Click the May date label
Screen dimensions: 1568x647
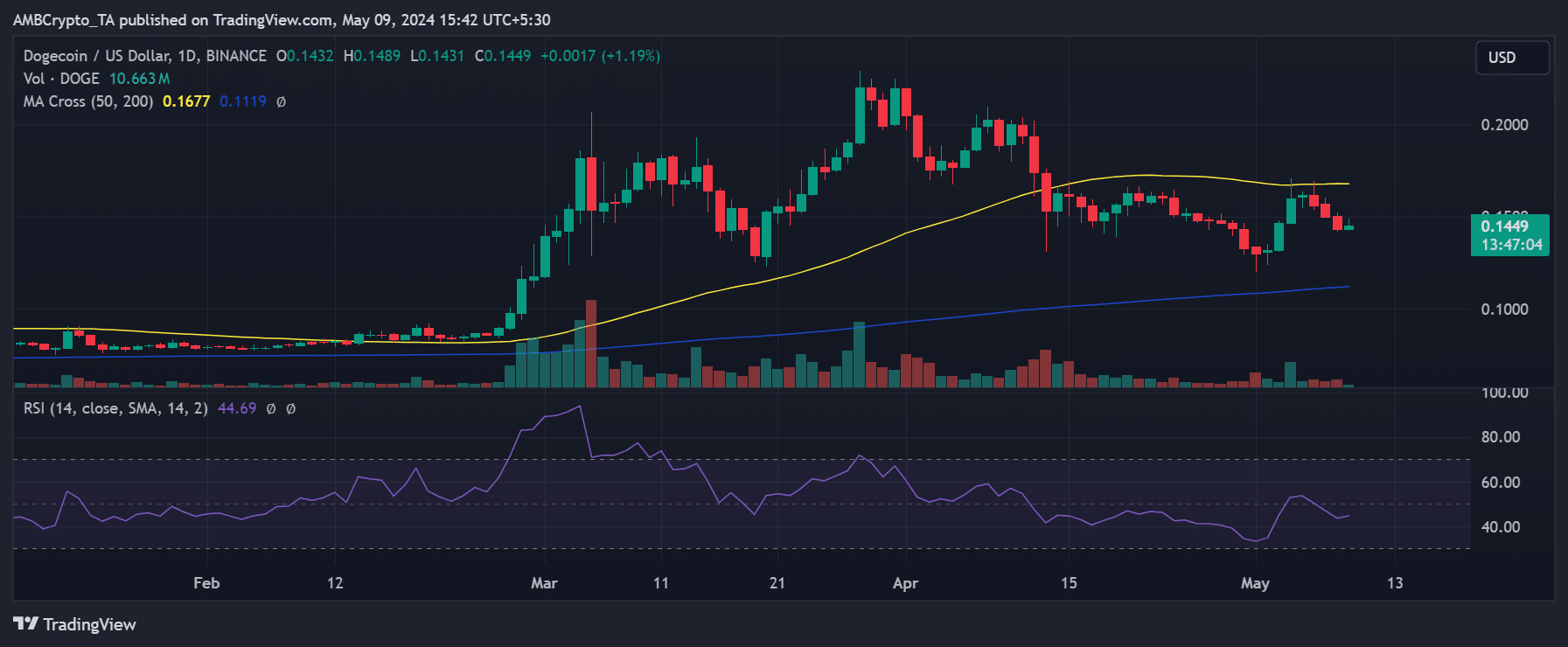tap(1255, 583)
